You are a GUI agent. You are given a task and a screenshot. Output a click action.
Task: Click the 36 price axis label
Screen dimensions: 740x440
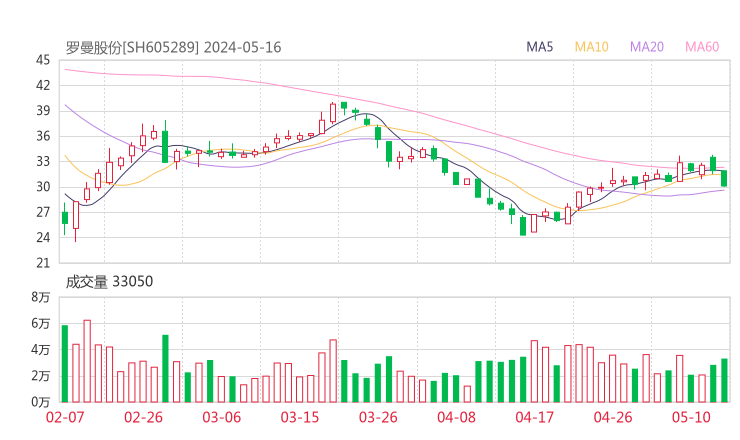[x=43, y=136]
